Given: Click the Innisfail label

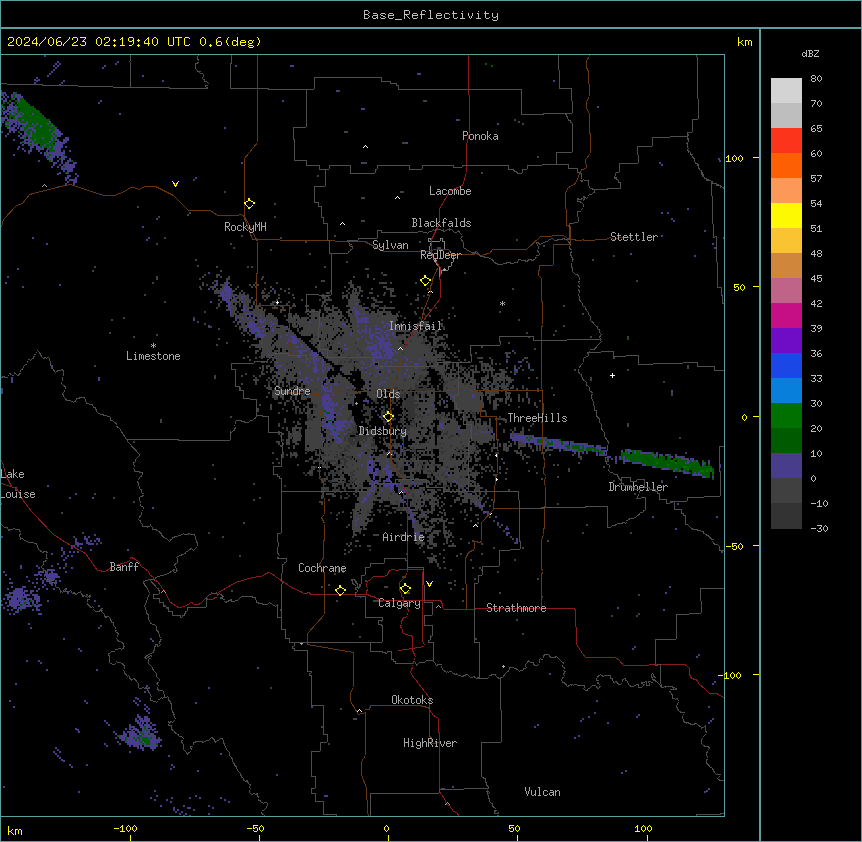Looking at the screenshot, I should pos(416,326).
